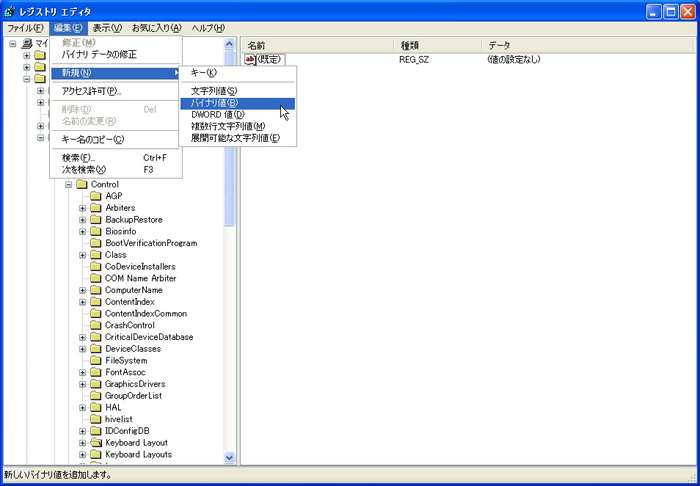Expand the FontAssoc key

(x=83, y=372)
